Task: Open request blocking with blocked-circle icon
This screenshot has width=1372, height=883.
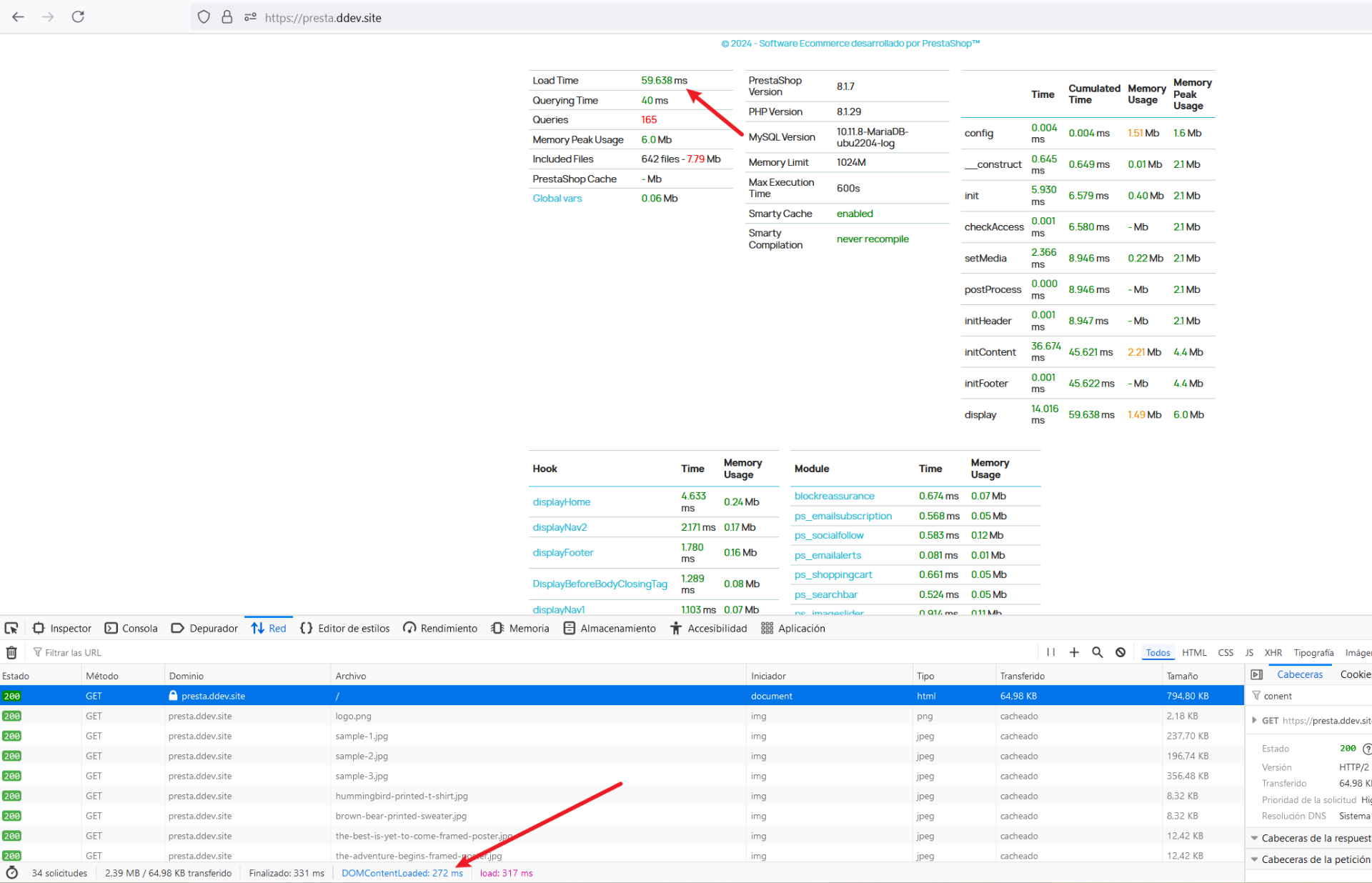Action: pyautogui.click(x=1120, y=652)
